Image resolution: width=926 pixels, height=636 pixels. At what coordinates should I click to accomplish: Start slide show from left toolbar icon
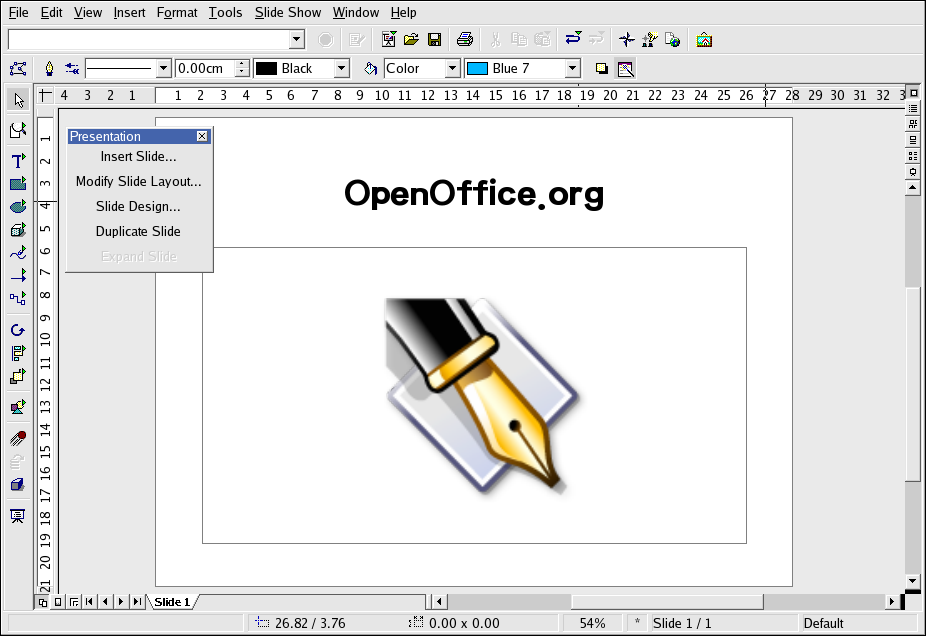click(x=17, y=516)
